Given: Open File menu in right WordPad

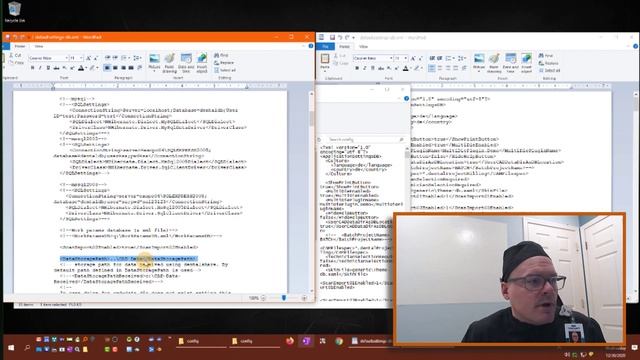Looking at the screenshot, I should 325,47.
